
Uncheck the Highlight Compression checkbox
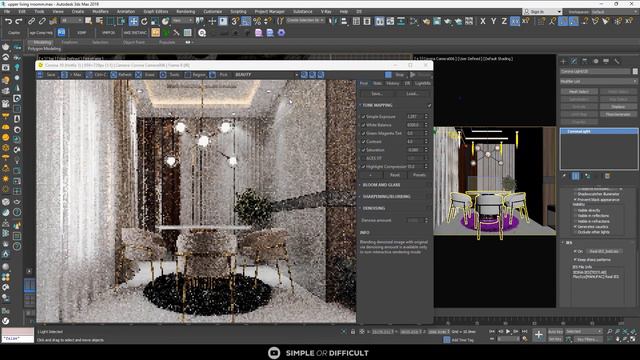pyautogui.click(x=363, y=167)
